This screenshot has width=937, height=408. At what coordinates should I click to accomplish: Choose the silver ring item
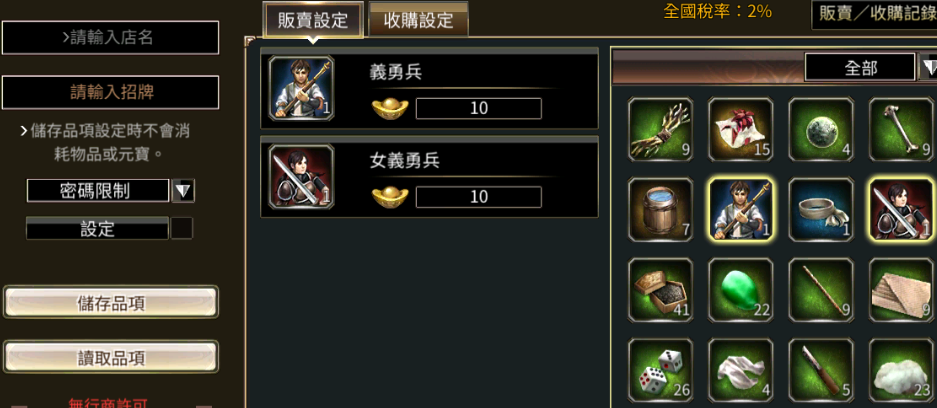tap(821, 210)
